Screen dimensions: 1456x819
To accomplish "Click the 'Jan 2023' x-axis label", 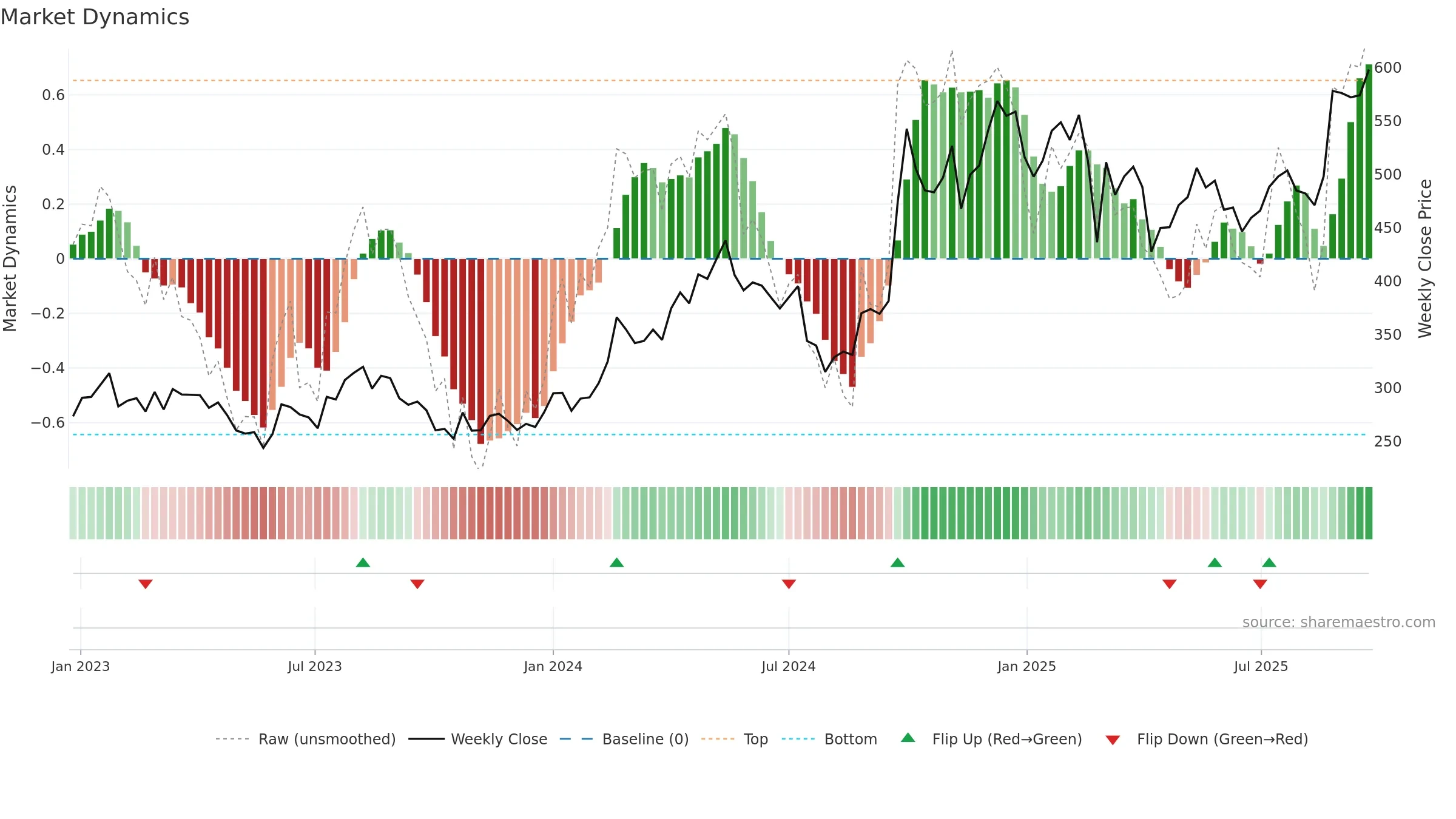I will tap(81, 666).
